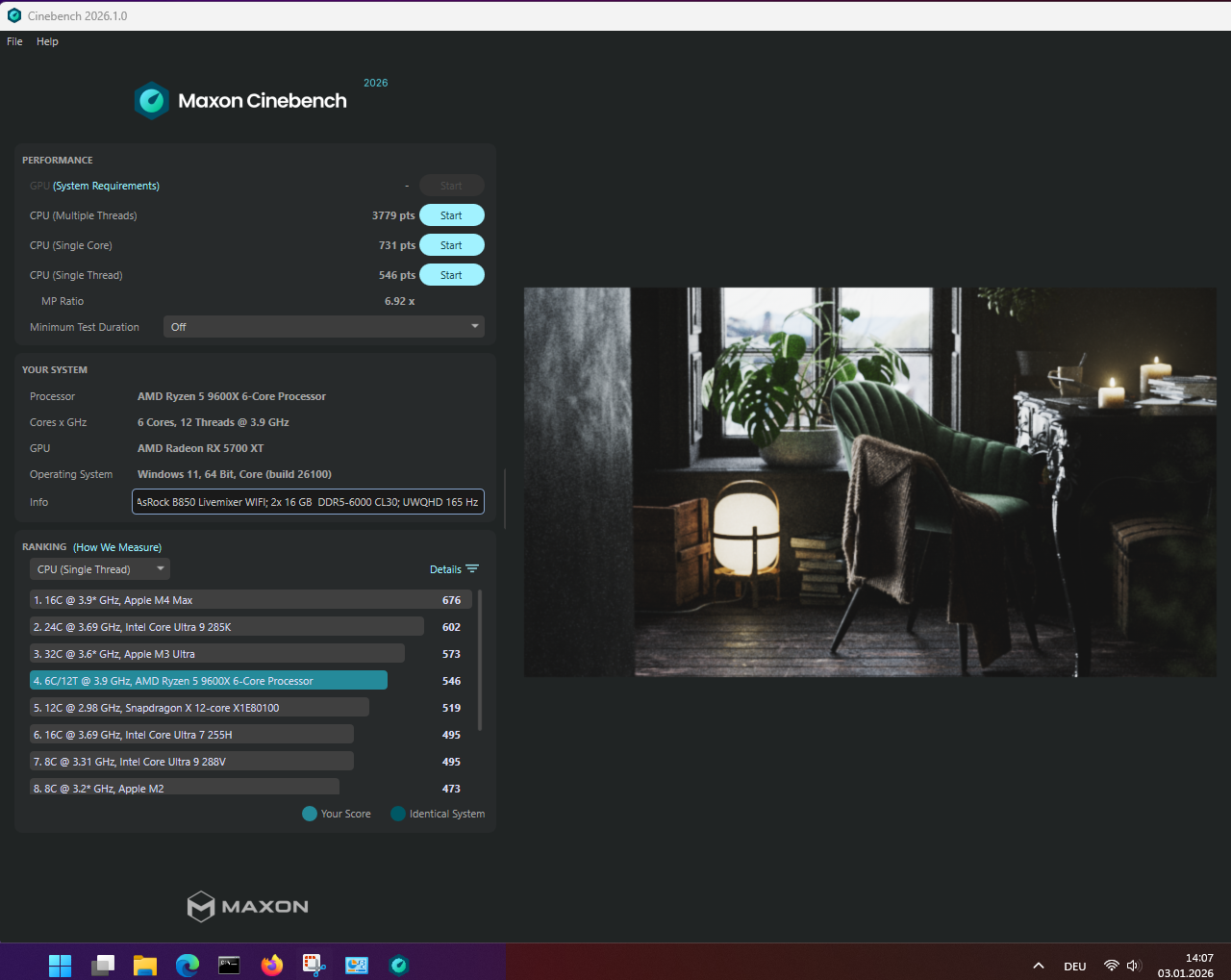Start the CPU Multiple Threads test
The image size is (1231, 980).
pyautogui.click(x=451, y=215)
